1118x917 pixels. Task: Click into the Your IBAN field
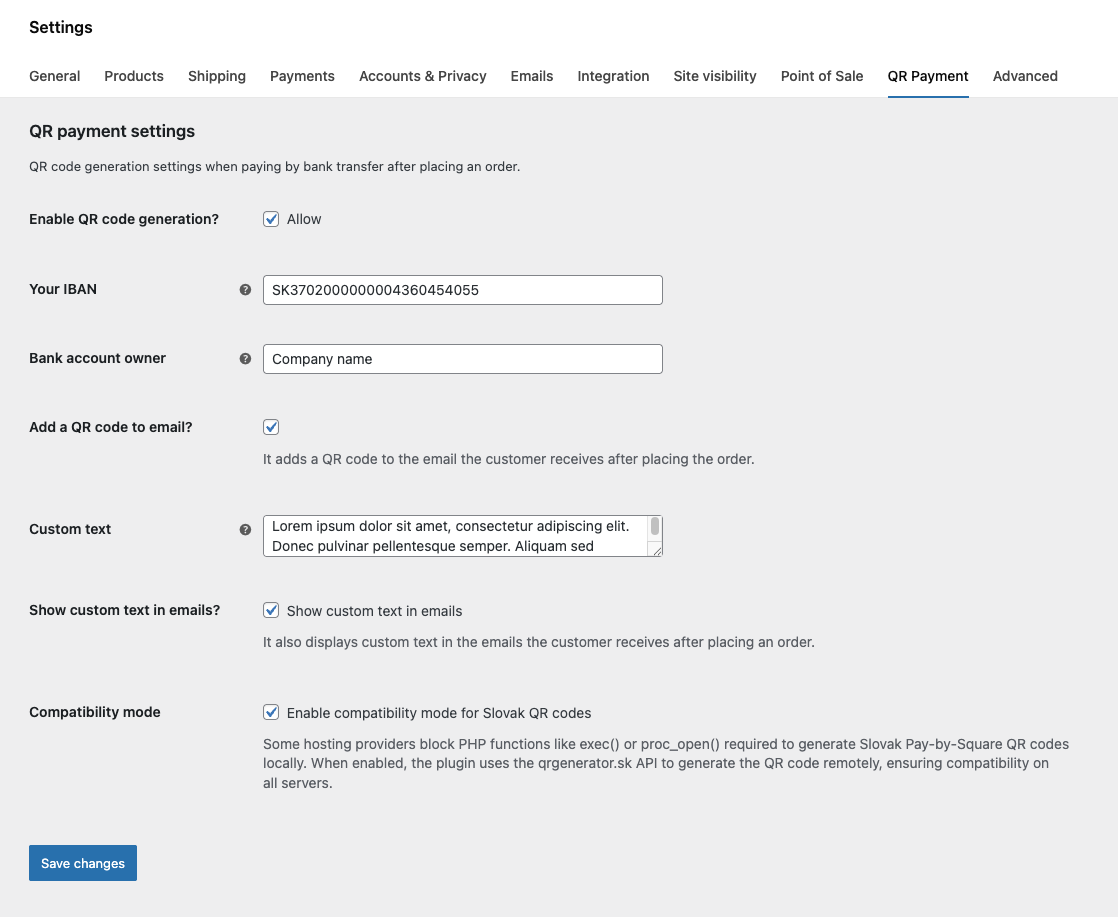point(462,290)
